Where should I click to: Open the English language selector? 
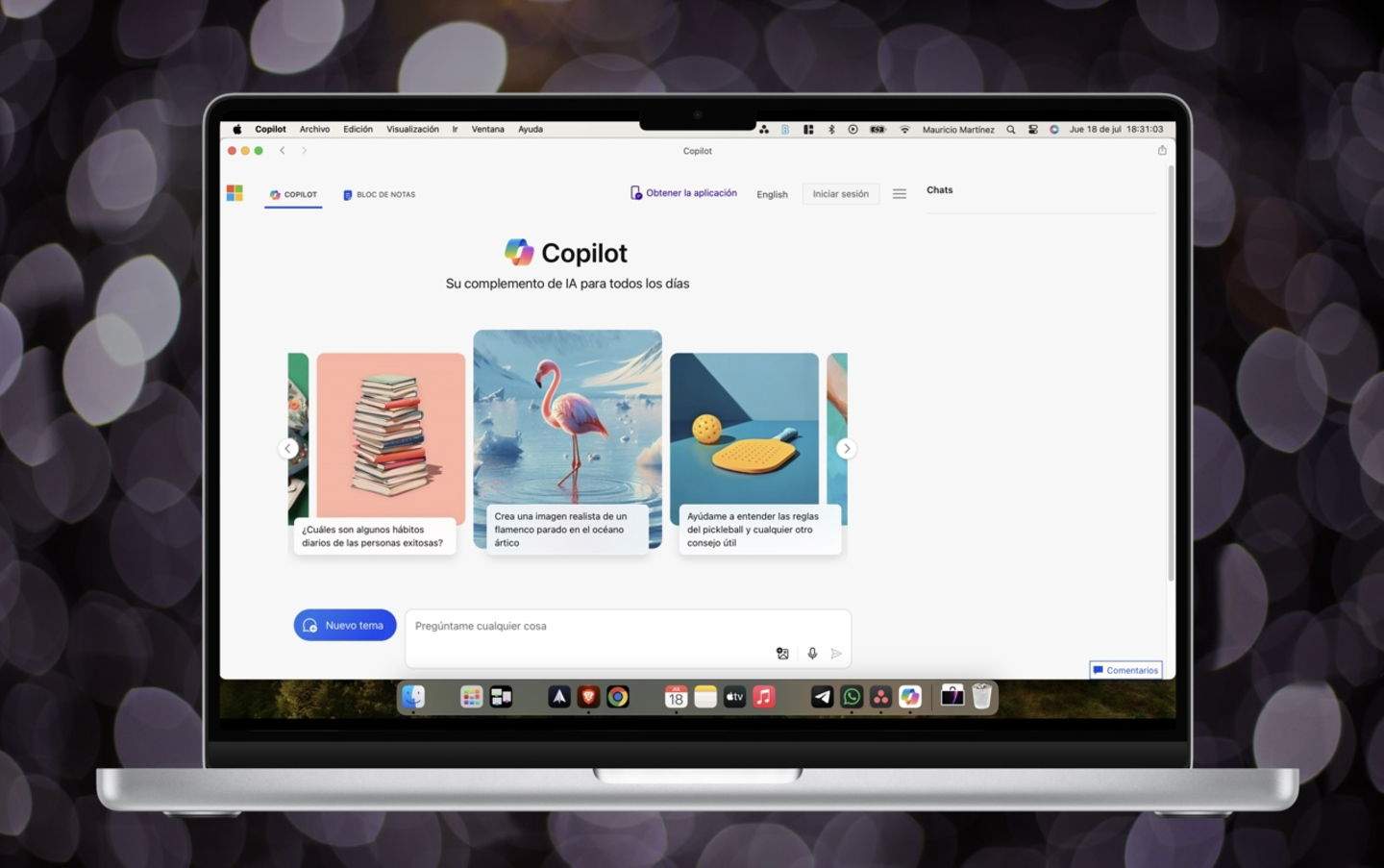point(772,194)
